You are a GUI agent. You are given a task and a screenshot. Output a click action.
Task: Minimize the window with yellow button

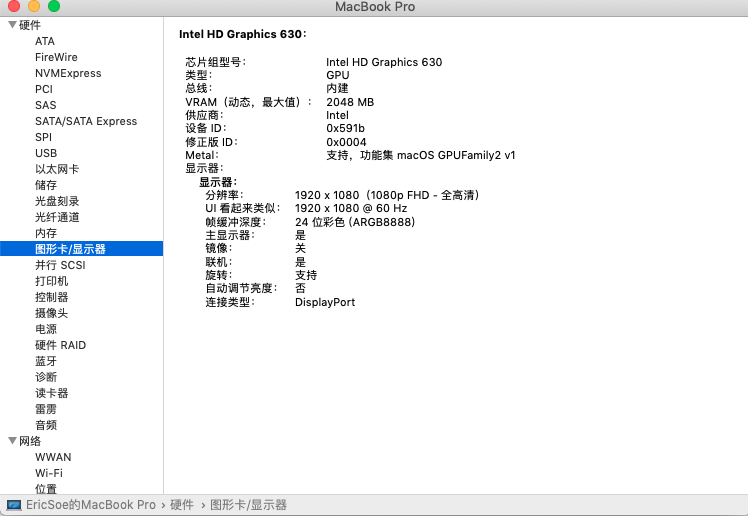point(34,6)
